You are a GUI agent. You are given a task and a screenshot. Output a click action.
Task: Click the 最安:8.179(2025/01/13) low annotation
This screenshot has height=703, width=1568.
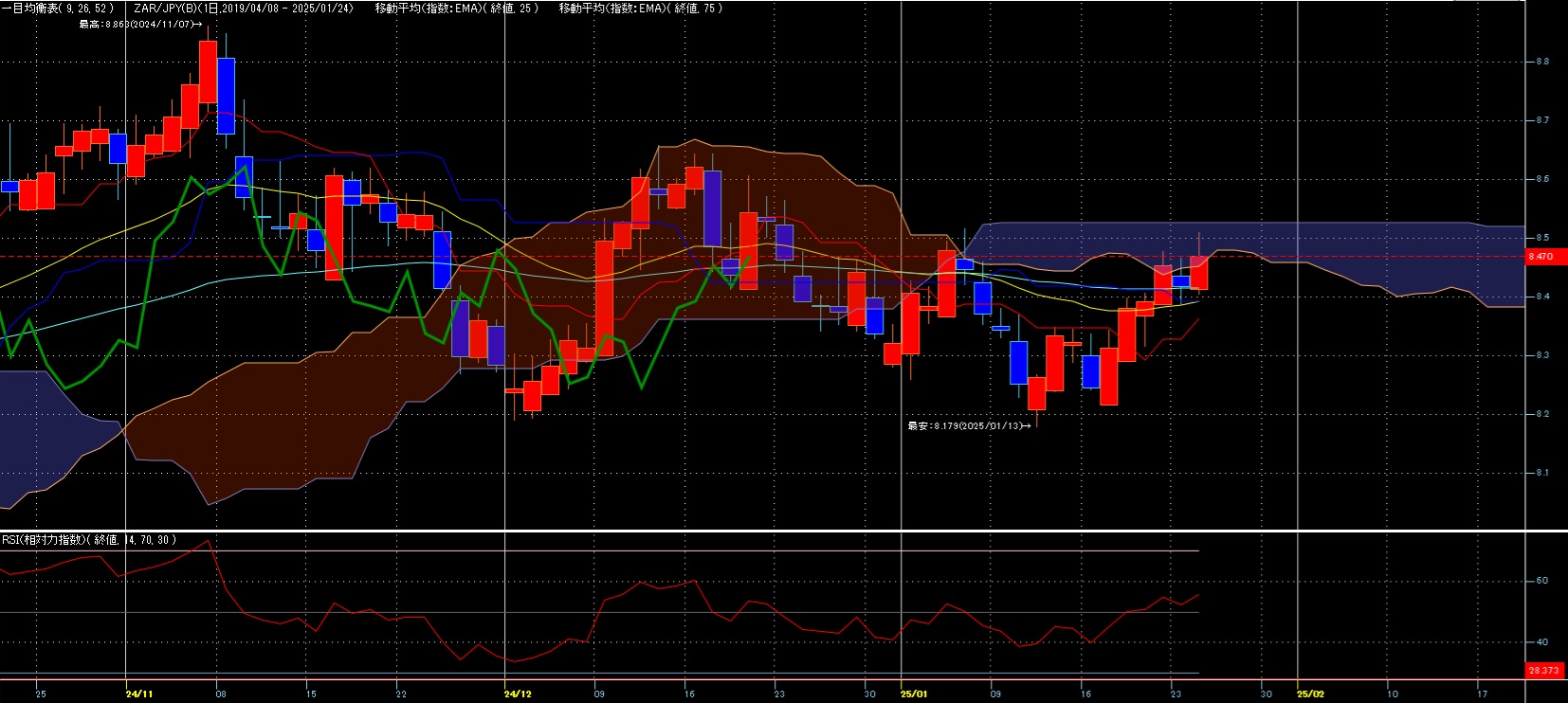coord(969,426)
